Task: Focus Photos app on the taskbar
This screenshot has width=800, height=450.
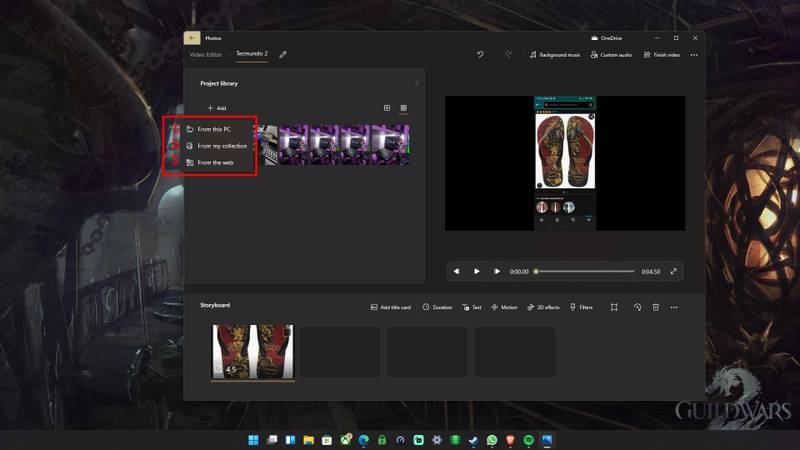Action: pos(547,440)
